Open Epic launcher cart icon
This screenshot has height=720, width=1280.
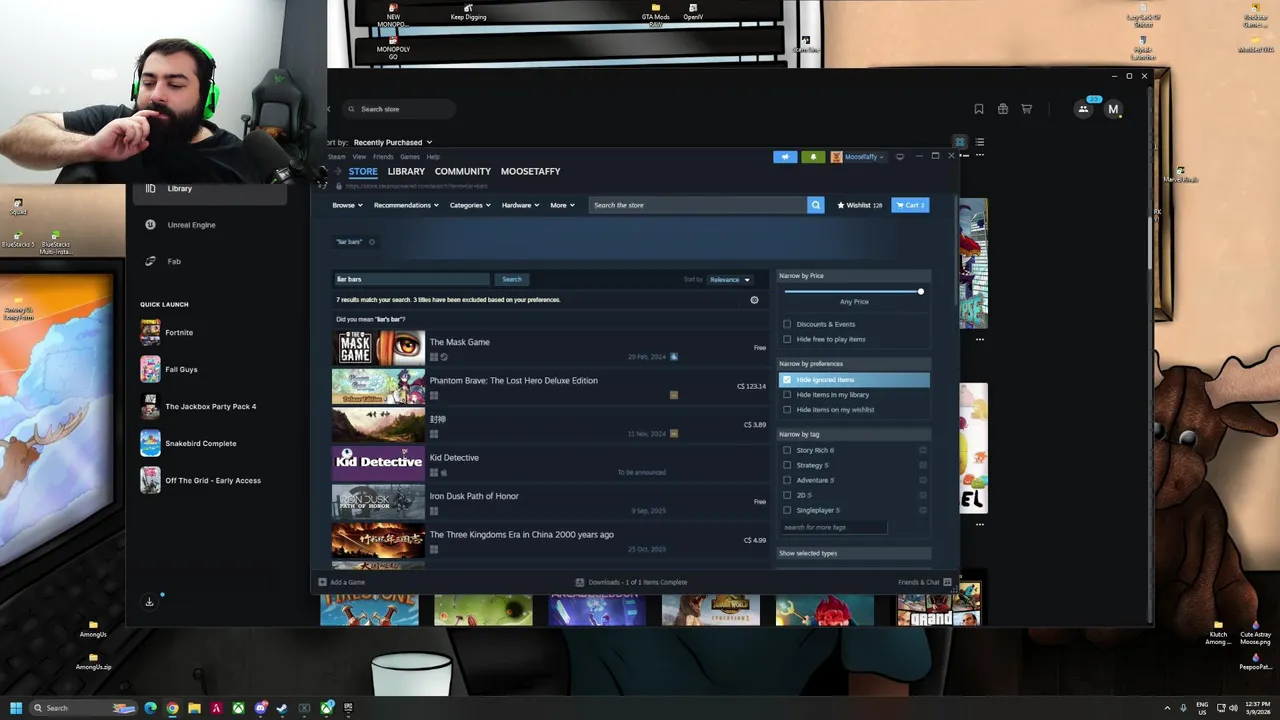coord(1027,109)
